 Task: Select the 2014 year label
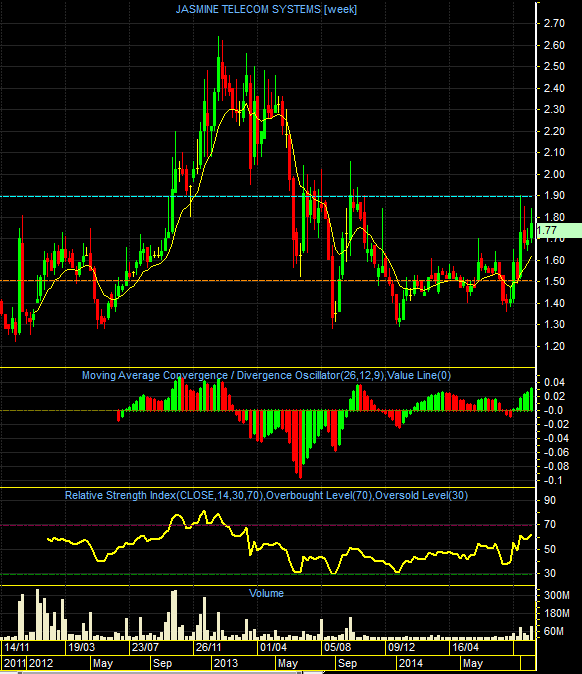point(410,663)
